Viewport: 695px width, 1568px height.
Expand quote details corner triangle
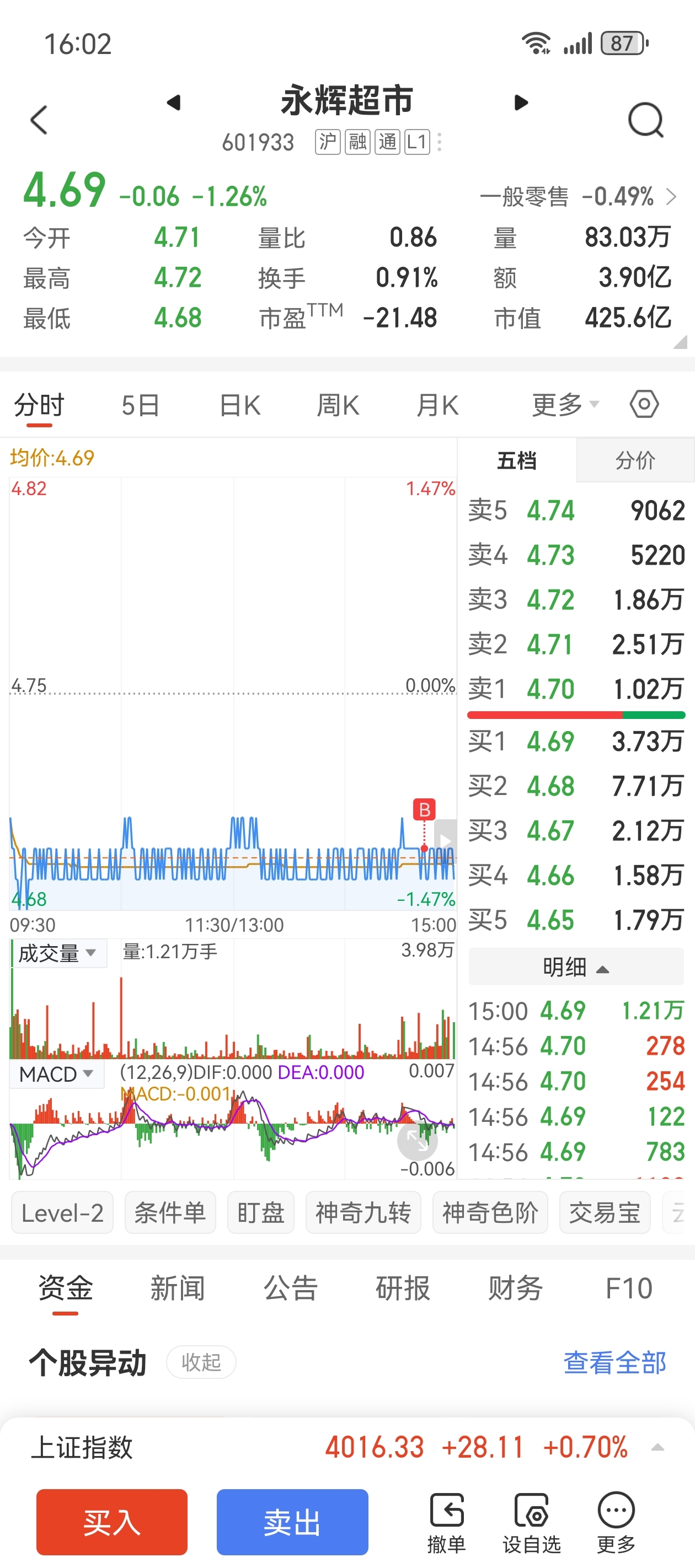coord(681,342)
